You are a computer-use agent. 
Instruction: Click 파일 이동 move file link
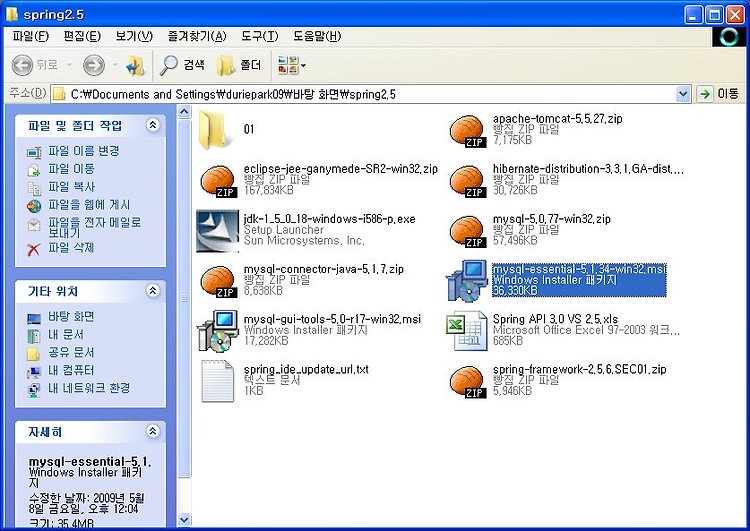pos(71,169)
